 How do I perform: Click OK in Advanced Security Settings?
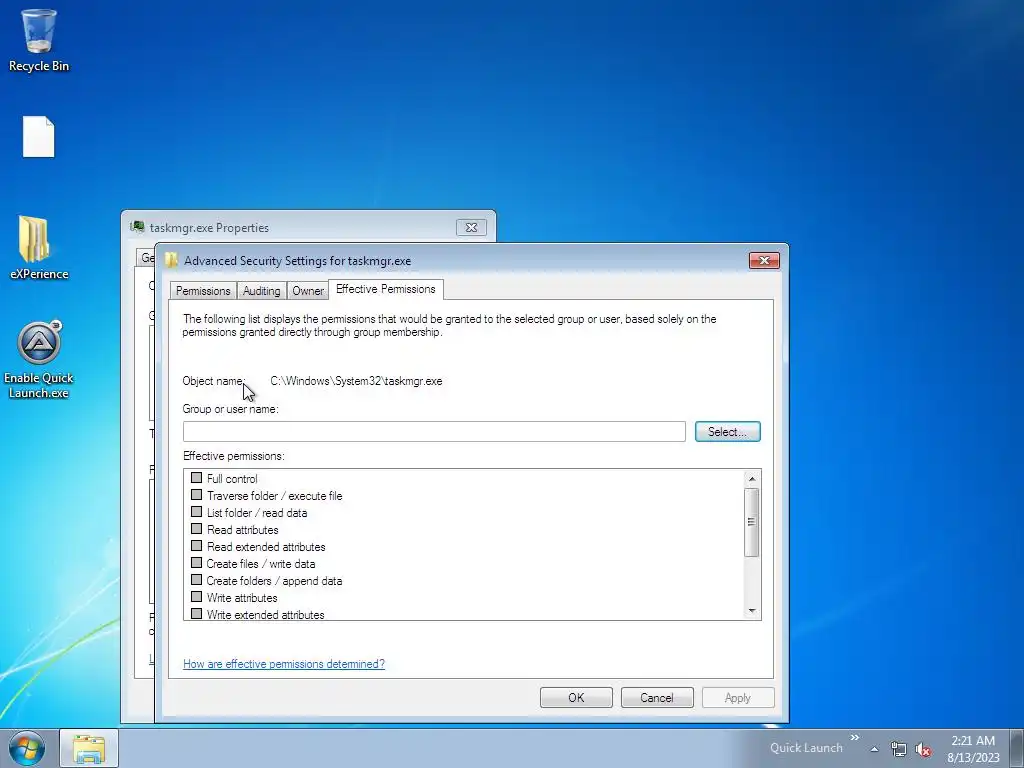pos(576,697)
